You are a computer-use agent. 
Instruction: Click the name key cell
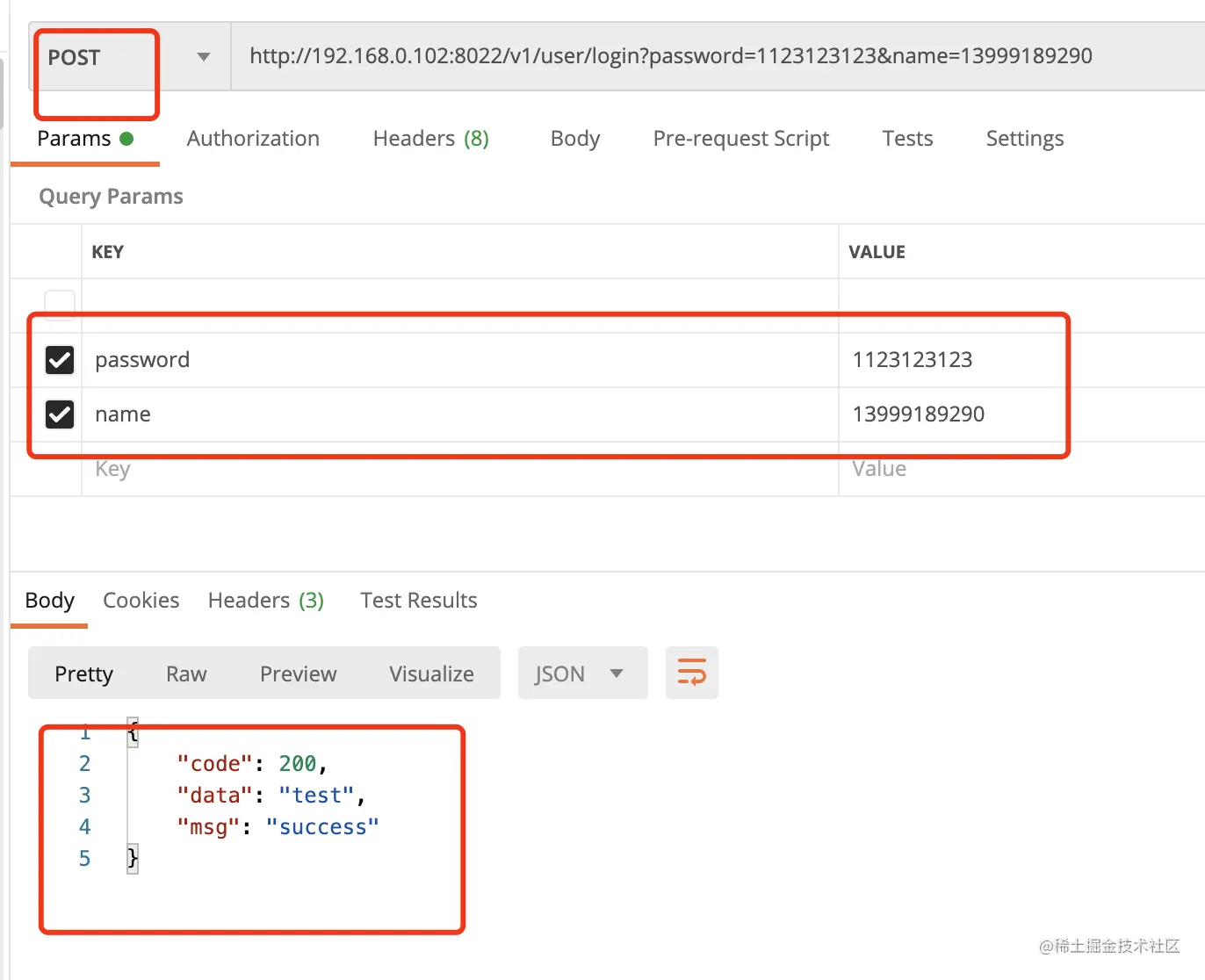point(459,414)
